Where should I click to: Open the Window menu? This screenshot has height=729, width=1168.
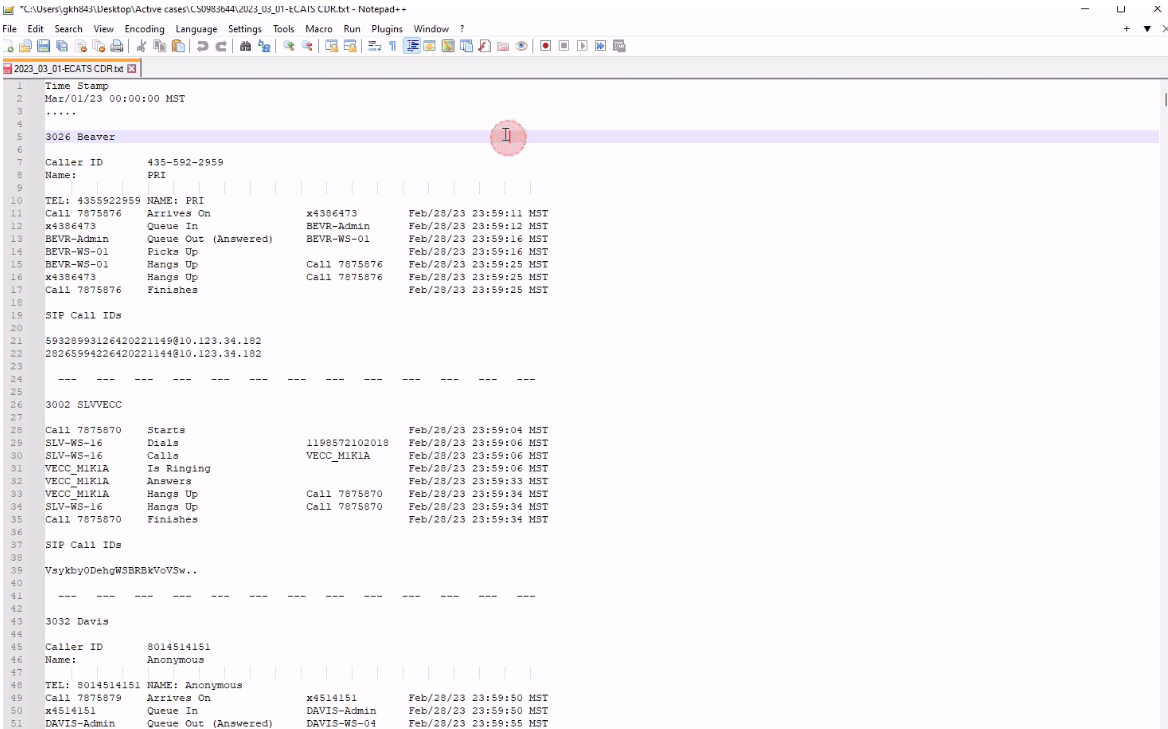click(431, 29)
